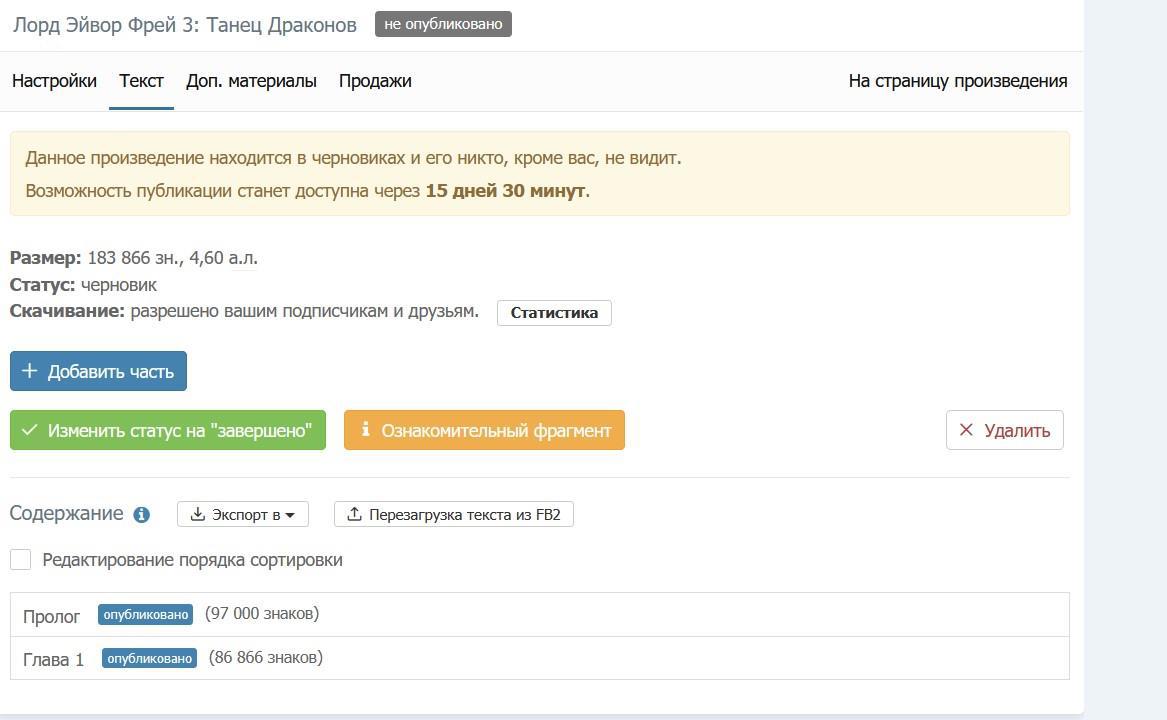Open the Продажи tab
This screenshot has width=1167, height=720.
(375, 81)
